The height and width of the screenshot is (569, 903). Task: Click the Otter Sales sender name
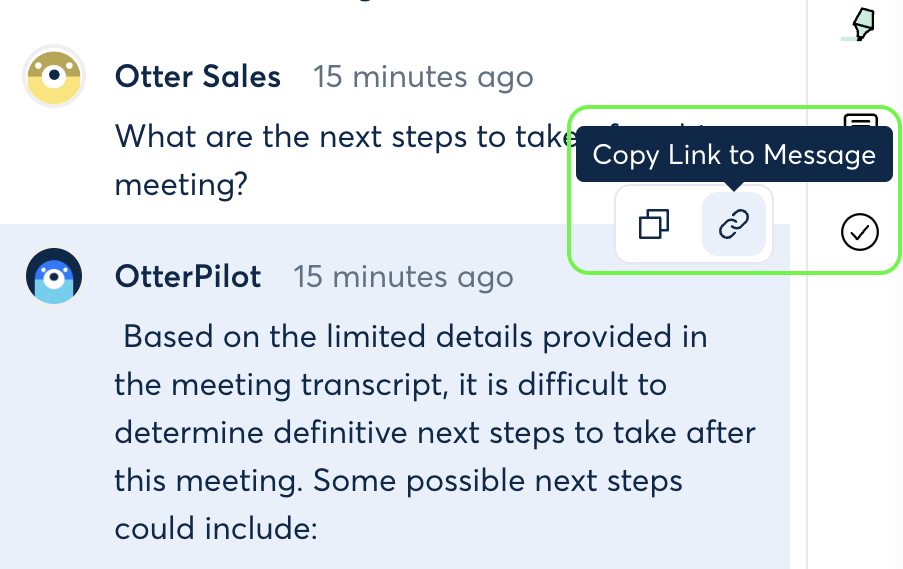click(198, 77)
